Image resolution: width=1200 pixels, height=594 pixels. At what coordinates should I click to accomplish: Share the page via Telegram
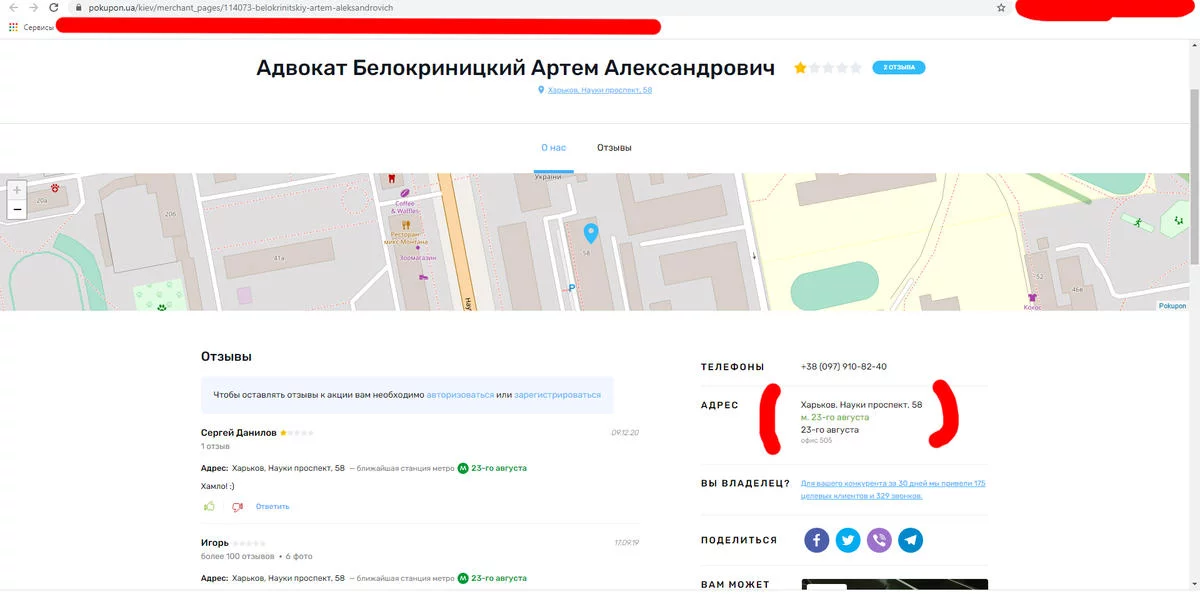(x=910, y=540)
